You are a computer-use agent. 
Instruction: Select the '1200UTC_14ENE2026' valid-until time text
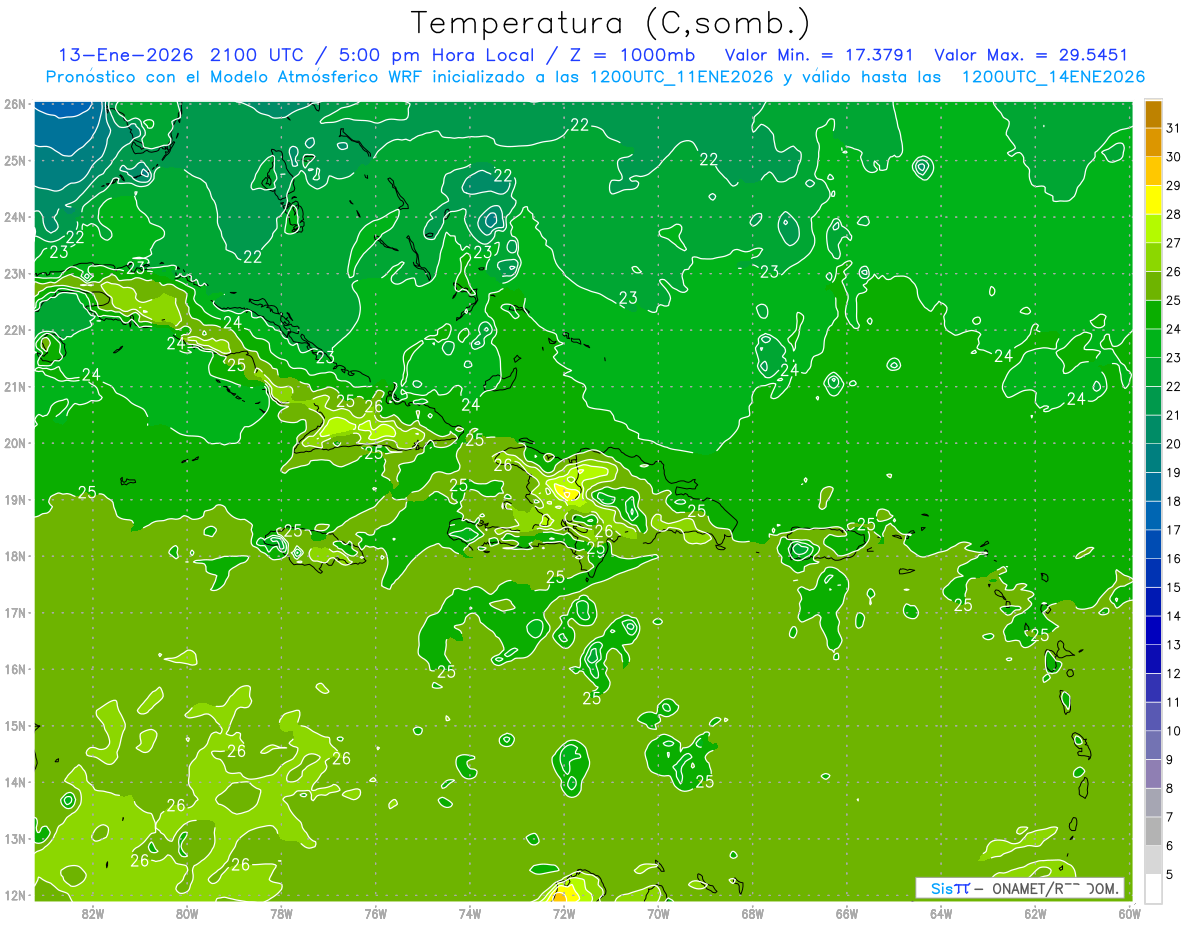pyautogui.click(x=1053, y=77)
